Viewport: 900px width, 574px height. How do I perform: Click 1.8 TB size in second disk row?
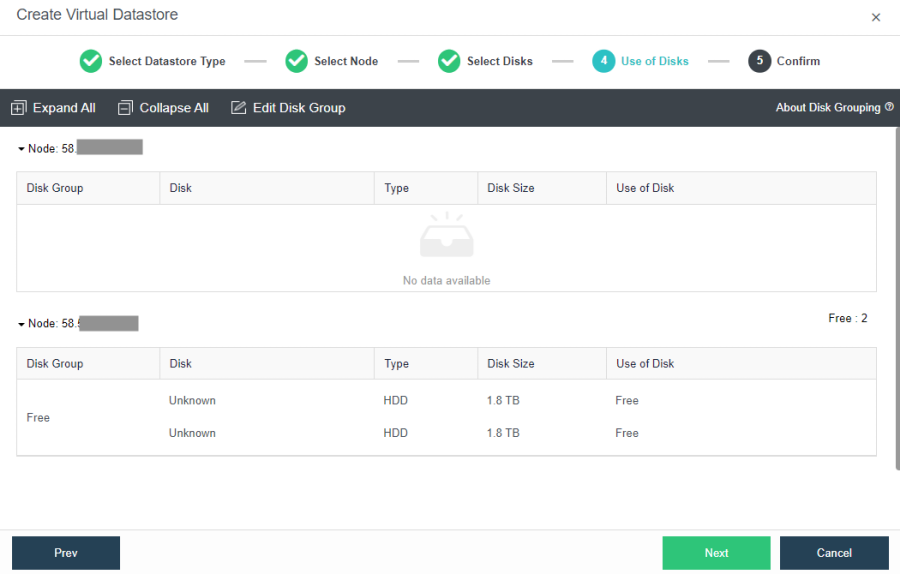[x=503, y=433]
